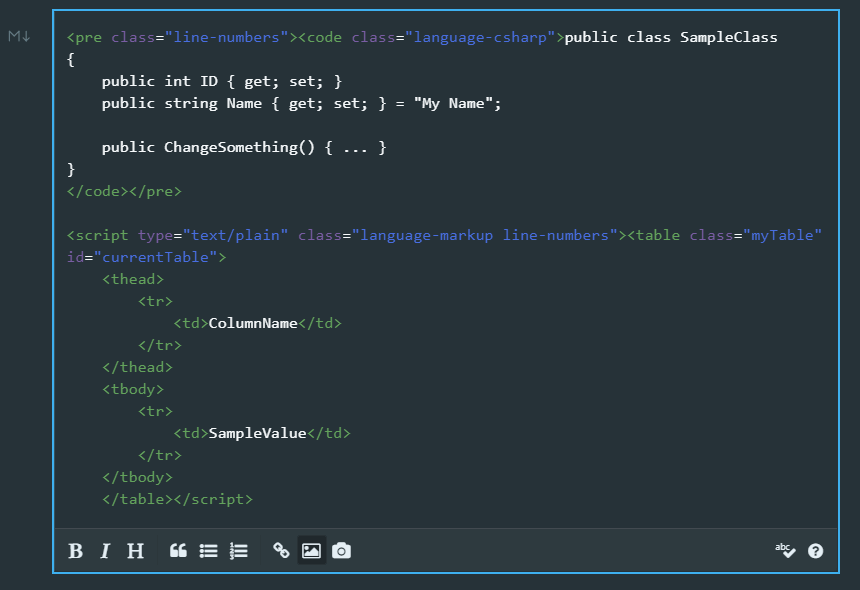Click the closing </code></pre> tag line
This screenshot has height=590, width=860.
pyautogui.click(x=124, y=191)
